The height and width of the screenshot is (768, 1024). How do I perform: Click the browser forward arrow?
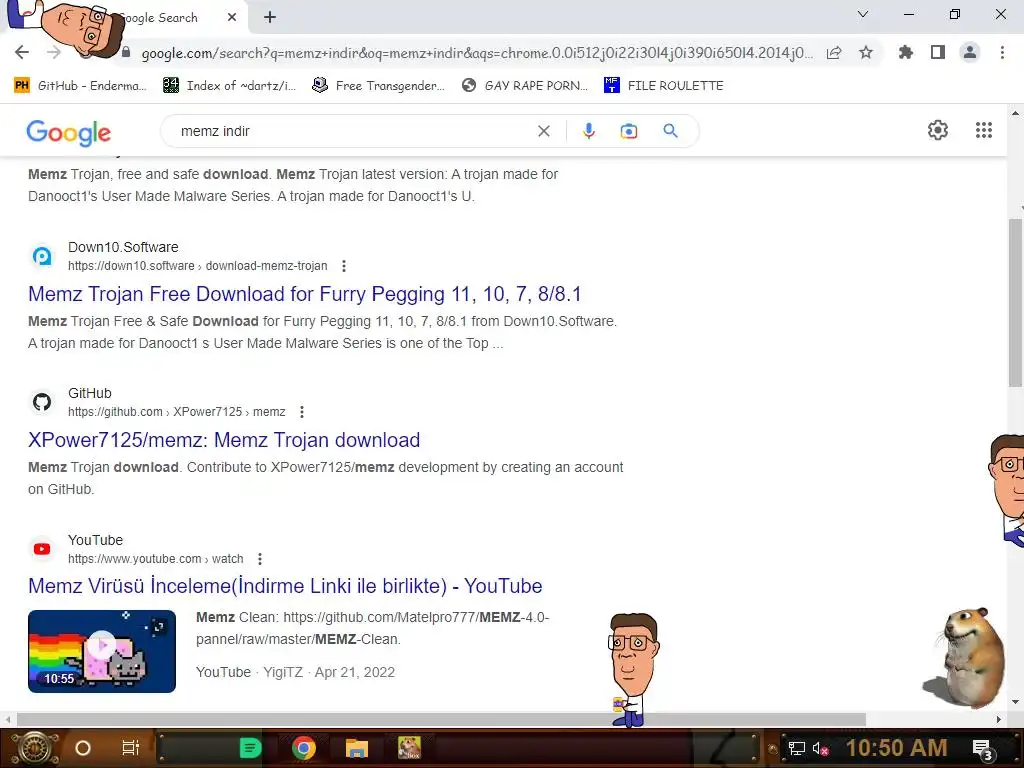[54, 52]
